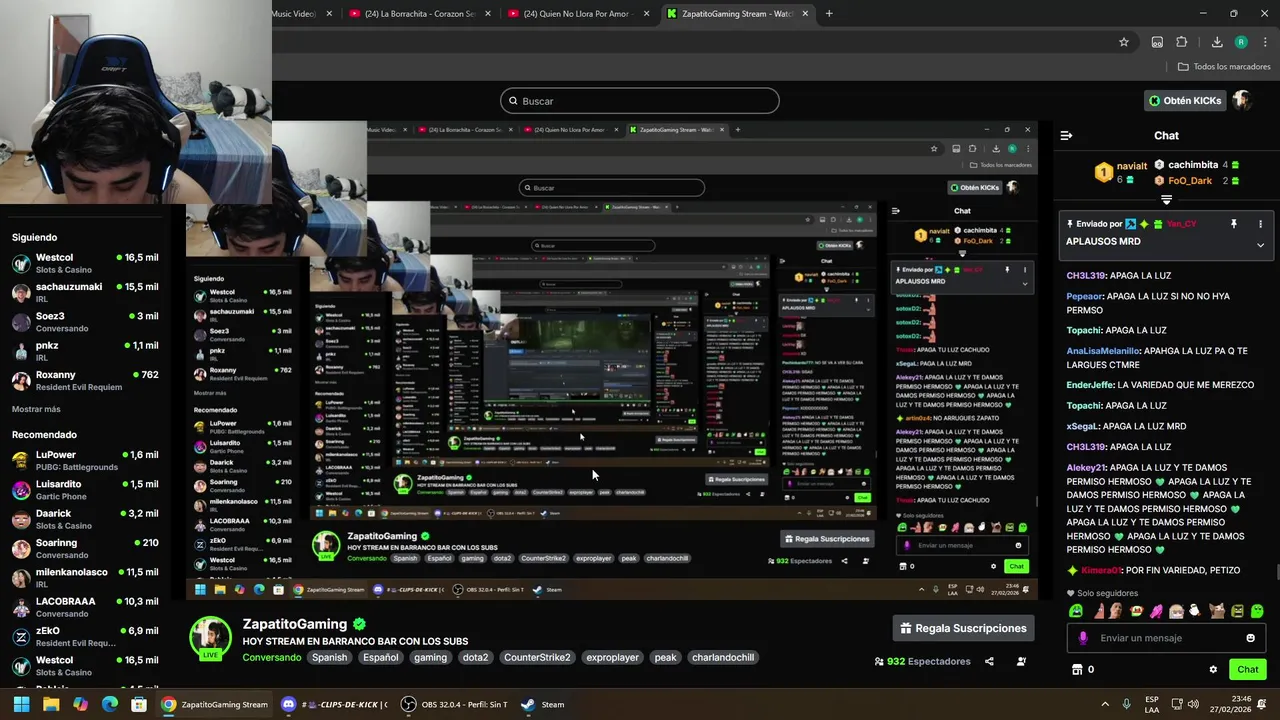The width and height of the screenshot is (1280, 720).
Task: Open Soez3 channel in Siguiendo list
Action: coord(85,322)
